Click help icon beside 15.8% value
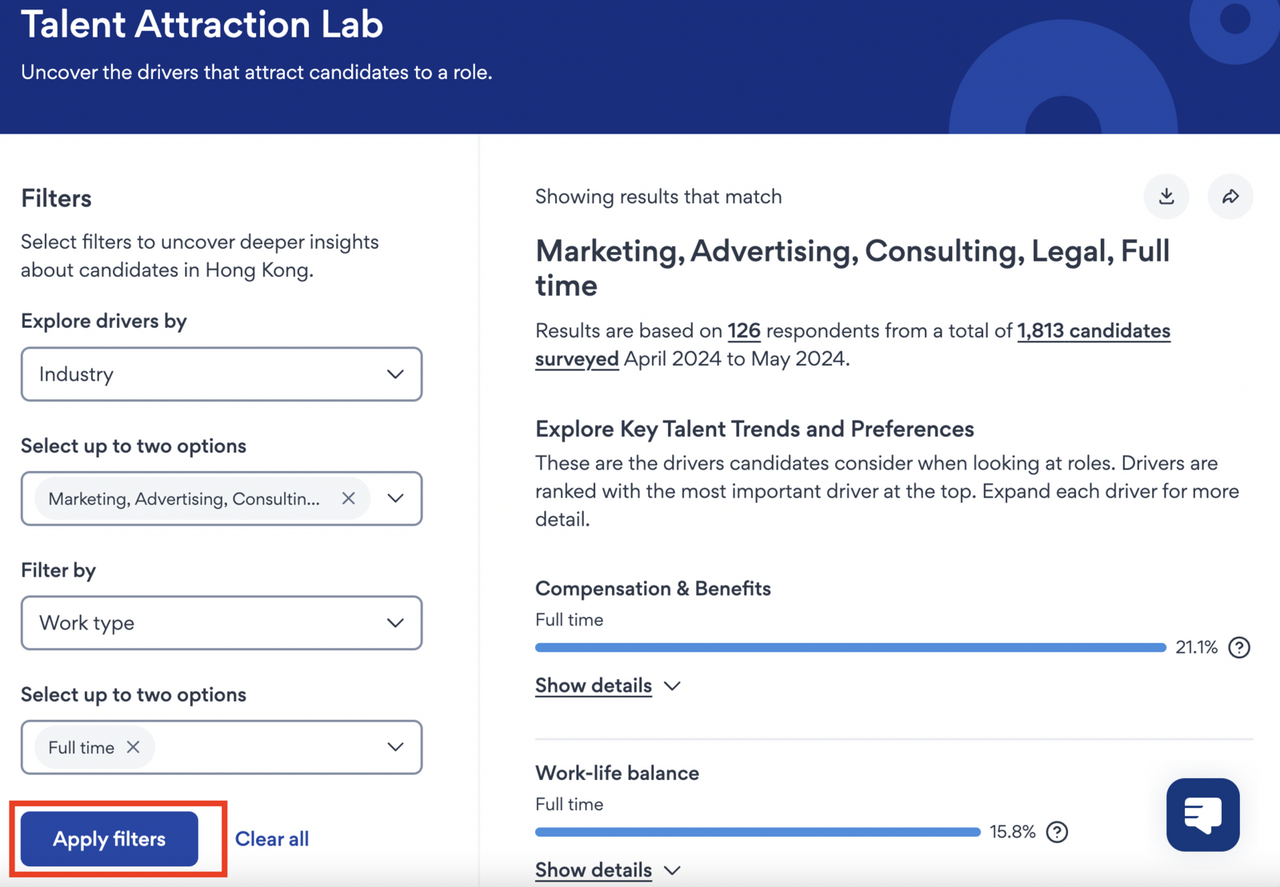Image resolution: width=1280 pixels, height=887 pixels. tap(1057, 832)
